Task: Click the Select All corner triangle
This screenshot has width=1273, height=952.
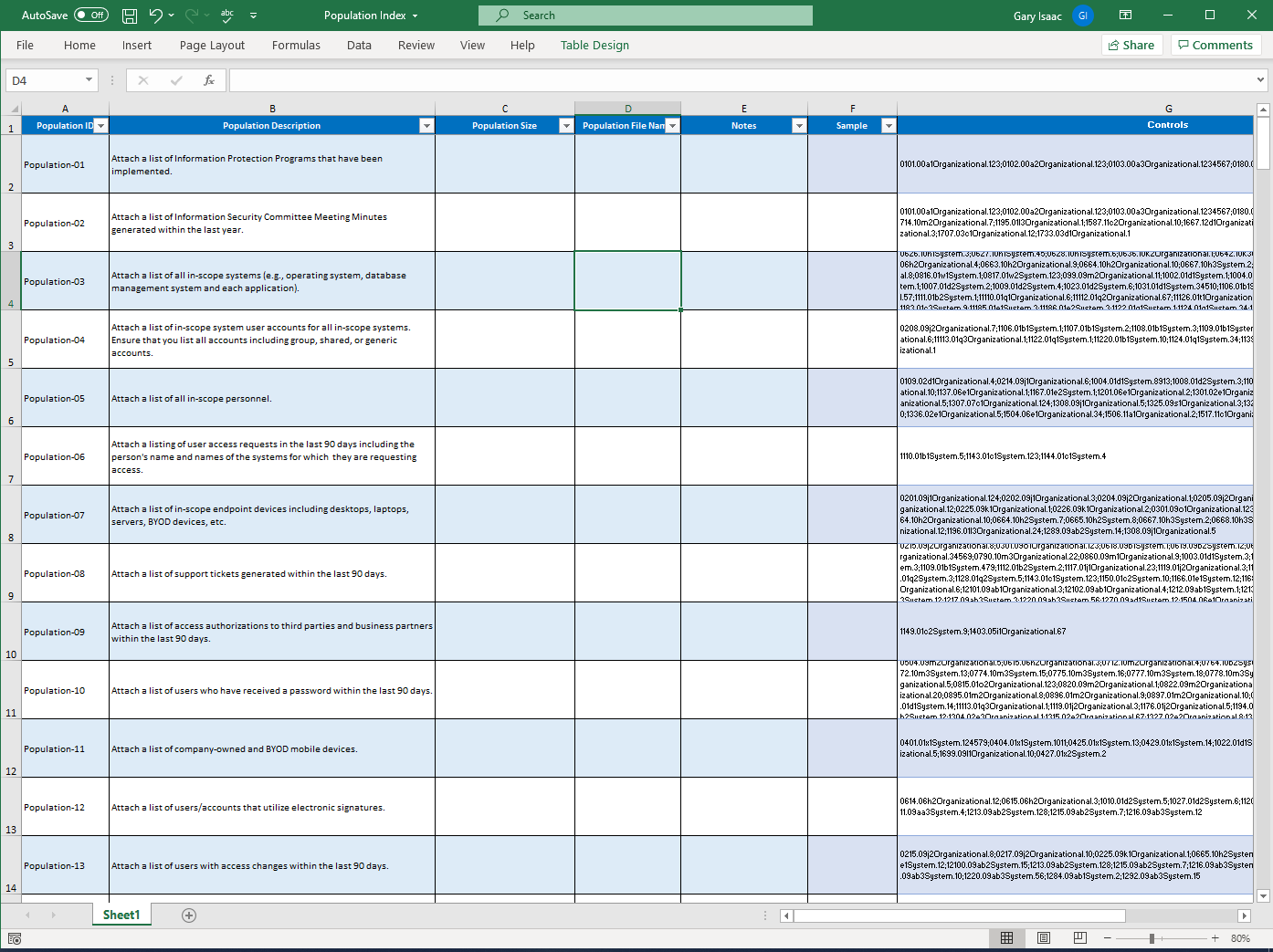Action: 12,109
